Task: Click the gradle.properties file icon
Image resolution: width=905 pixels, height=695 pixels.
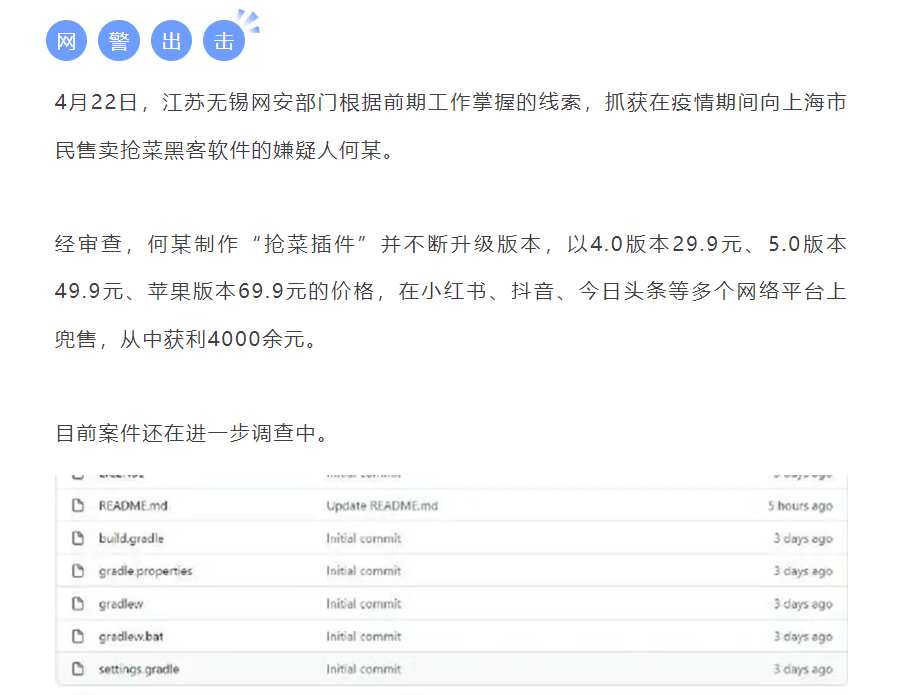Action: tap(76, 572)
